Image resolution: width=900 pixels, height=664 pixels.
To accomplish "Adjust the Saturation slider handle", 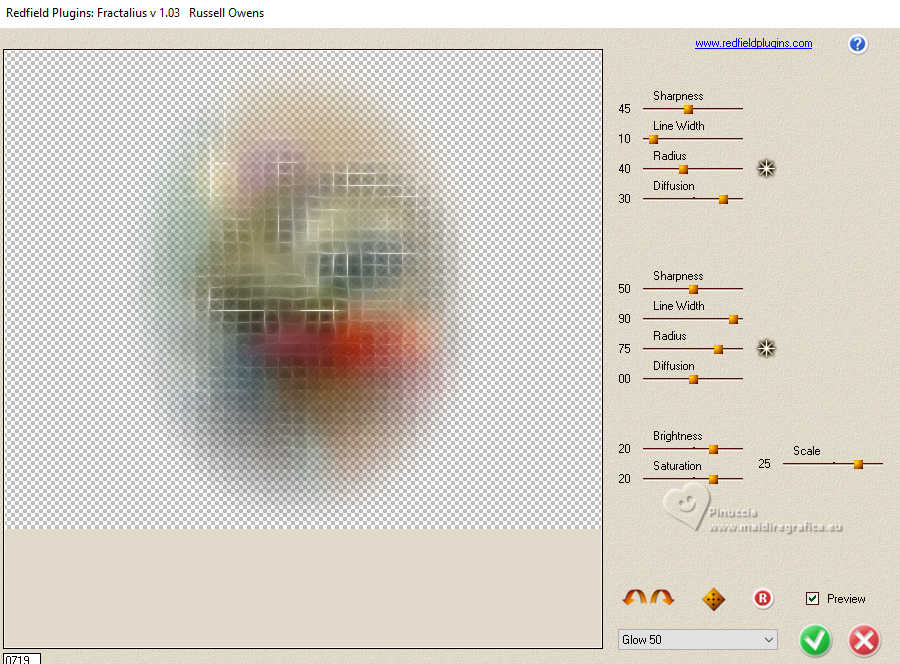I will tap(713, 479).
